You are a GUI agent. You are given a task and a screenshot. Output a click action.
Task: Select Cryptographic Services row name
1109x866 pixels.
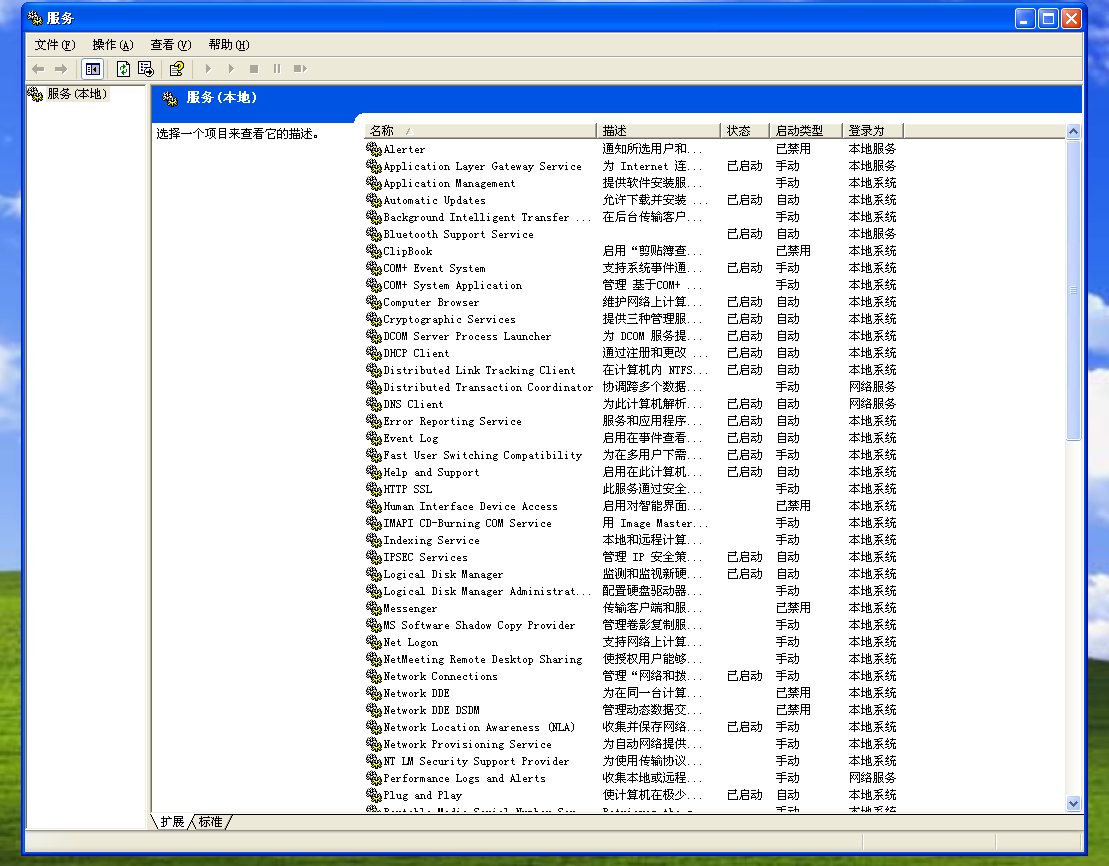click(449, 319)
